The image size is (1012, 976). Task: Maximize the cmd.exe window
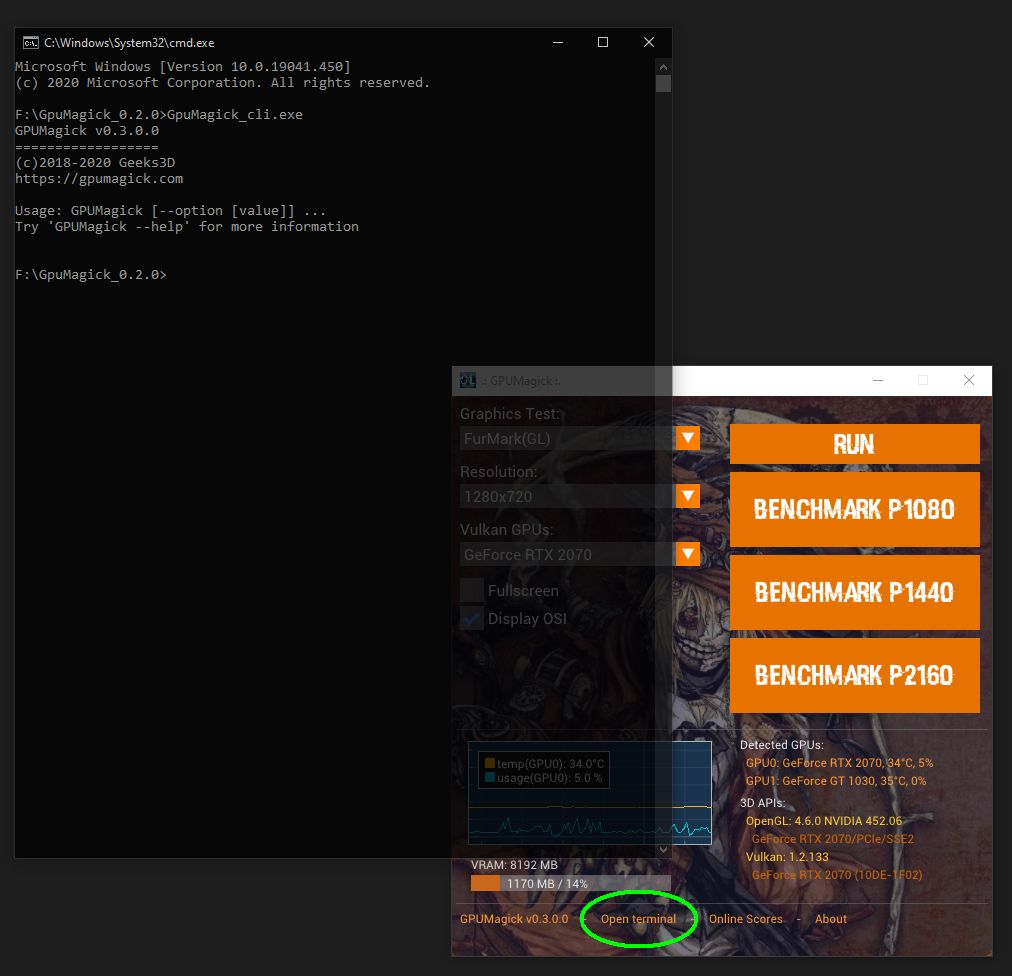[603, 43]
